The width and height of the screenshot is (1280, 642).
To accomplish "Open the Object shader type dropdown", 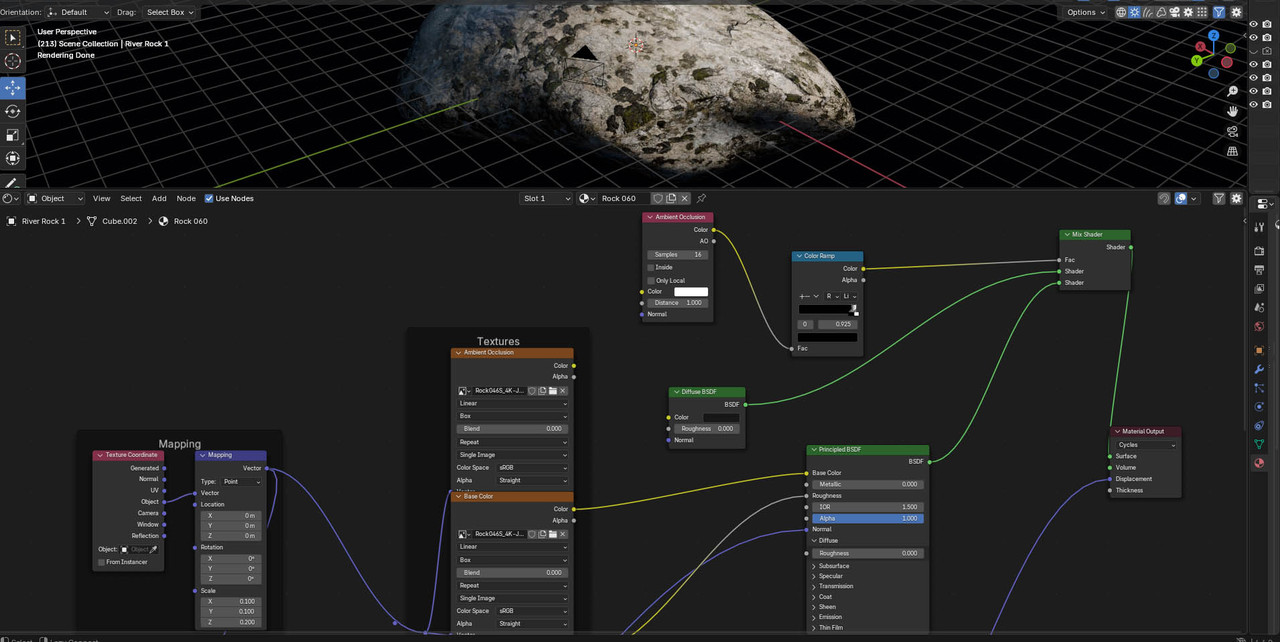I will 56,198.
